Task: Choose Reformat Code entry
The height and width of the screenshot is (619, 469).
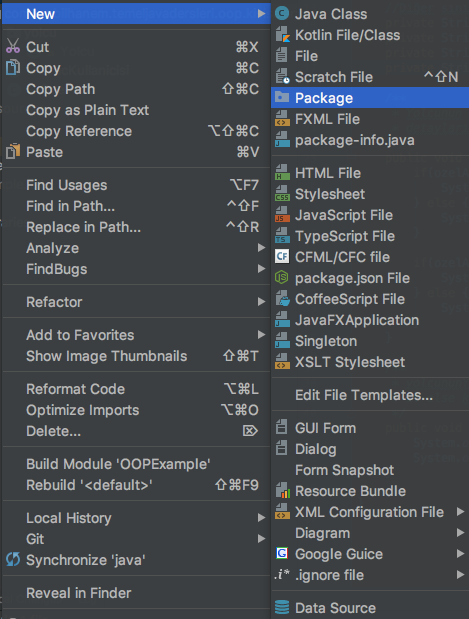Action: coord(136,389)
